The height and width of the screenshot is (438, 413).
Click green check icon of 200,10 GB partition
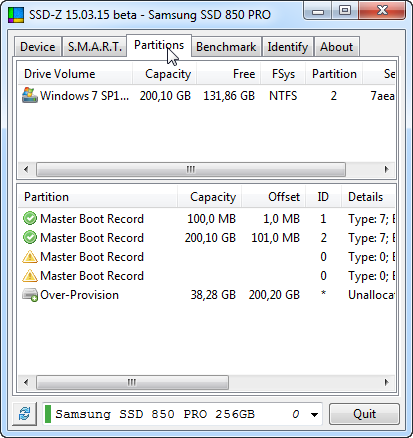(x=30, y=238)
